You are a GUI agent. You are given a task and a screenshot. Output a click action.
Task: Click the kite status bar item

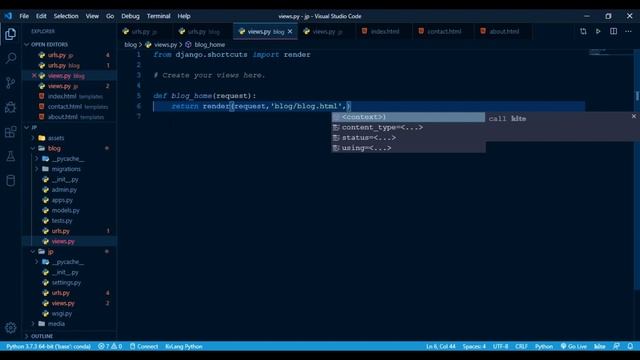[x=599, y=347]
